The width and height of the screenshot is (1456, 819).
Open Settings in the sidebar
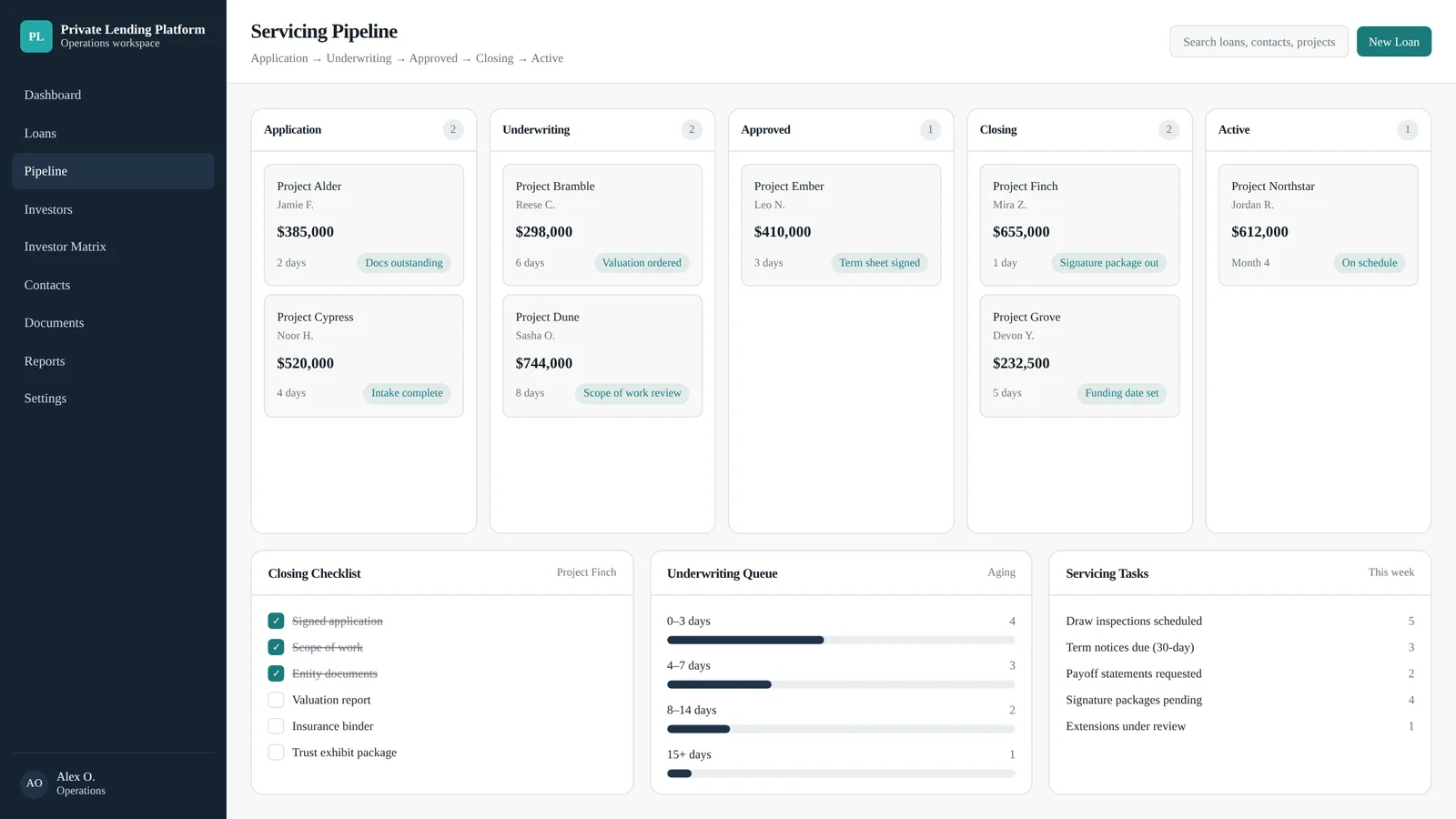pos(113,399)
